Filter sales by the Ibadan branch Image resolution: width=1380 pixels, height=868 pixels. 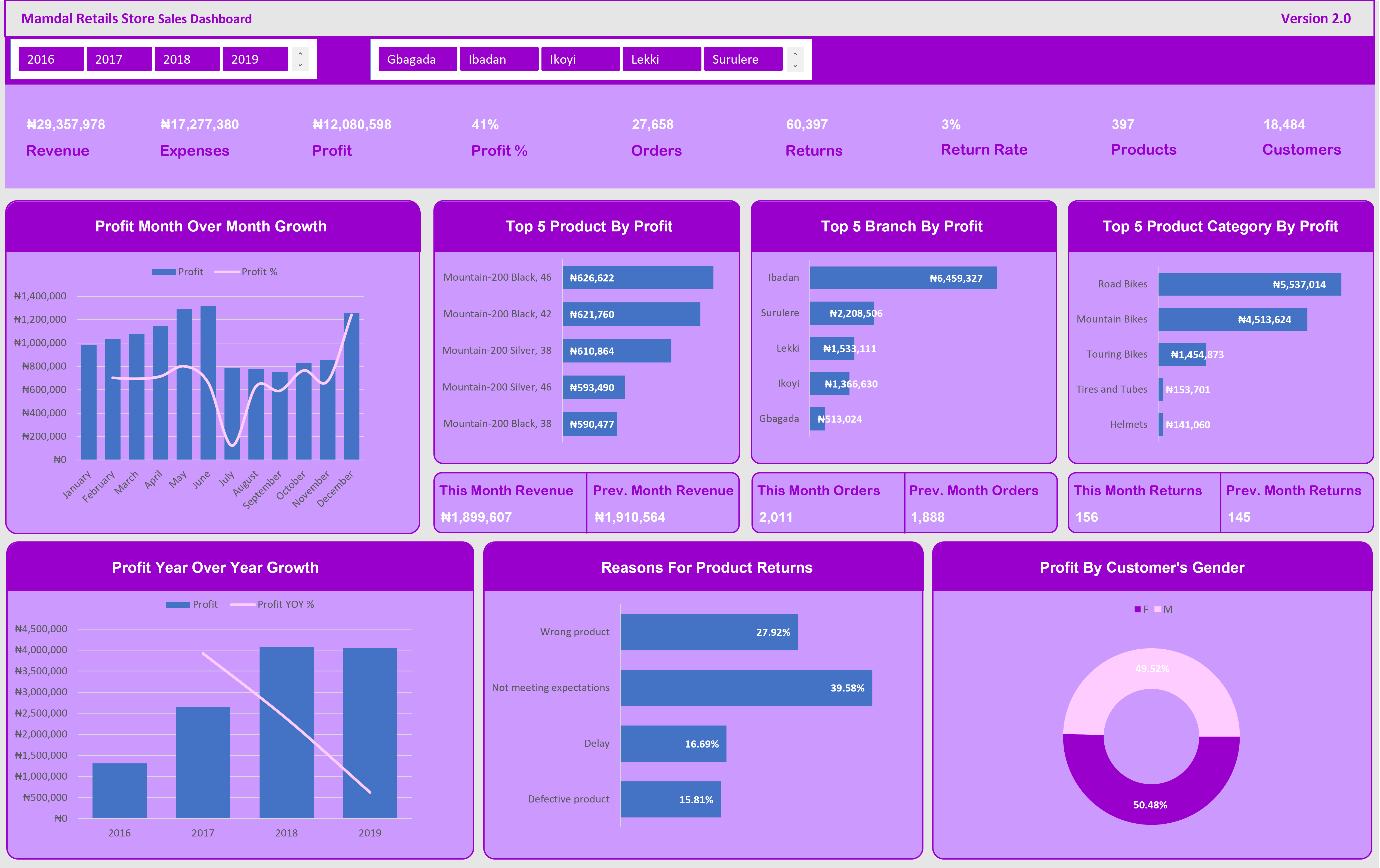[498, 59]
